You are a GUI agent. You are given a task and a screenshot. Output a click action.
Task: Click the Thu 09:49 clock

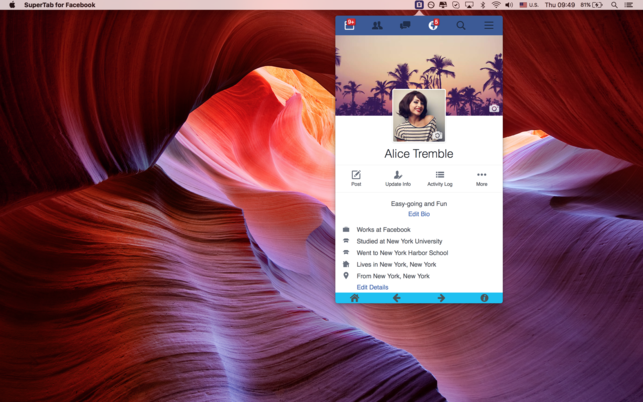(560, 5)
